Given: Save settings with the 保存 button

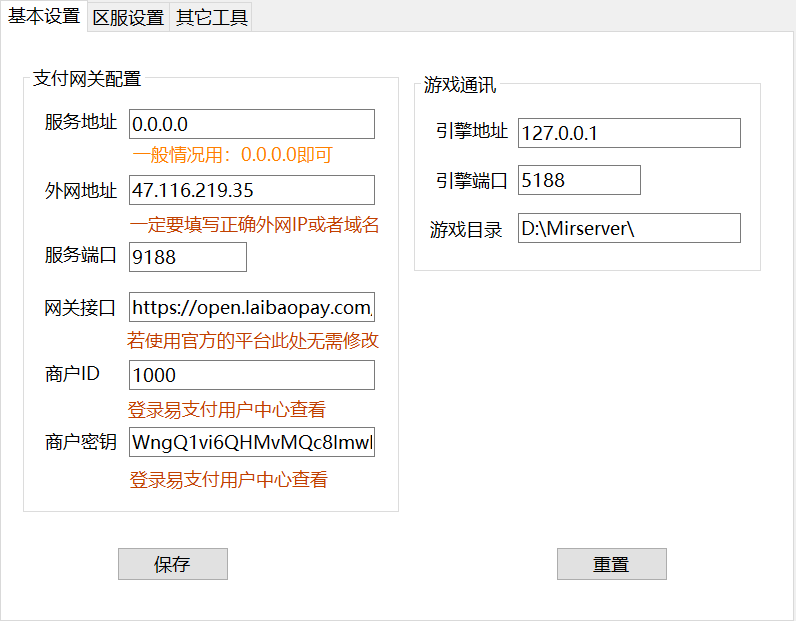Looking at the screenshot, I should 173,564.
